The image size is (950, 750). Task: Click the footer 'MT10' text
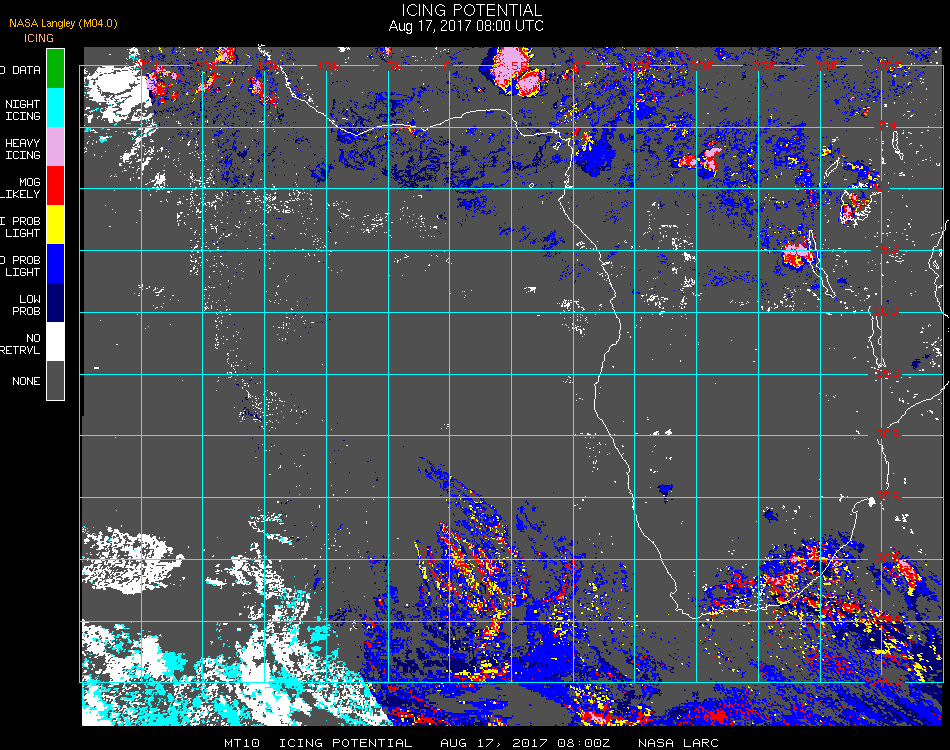tap(242, 743)
